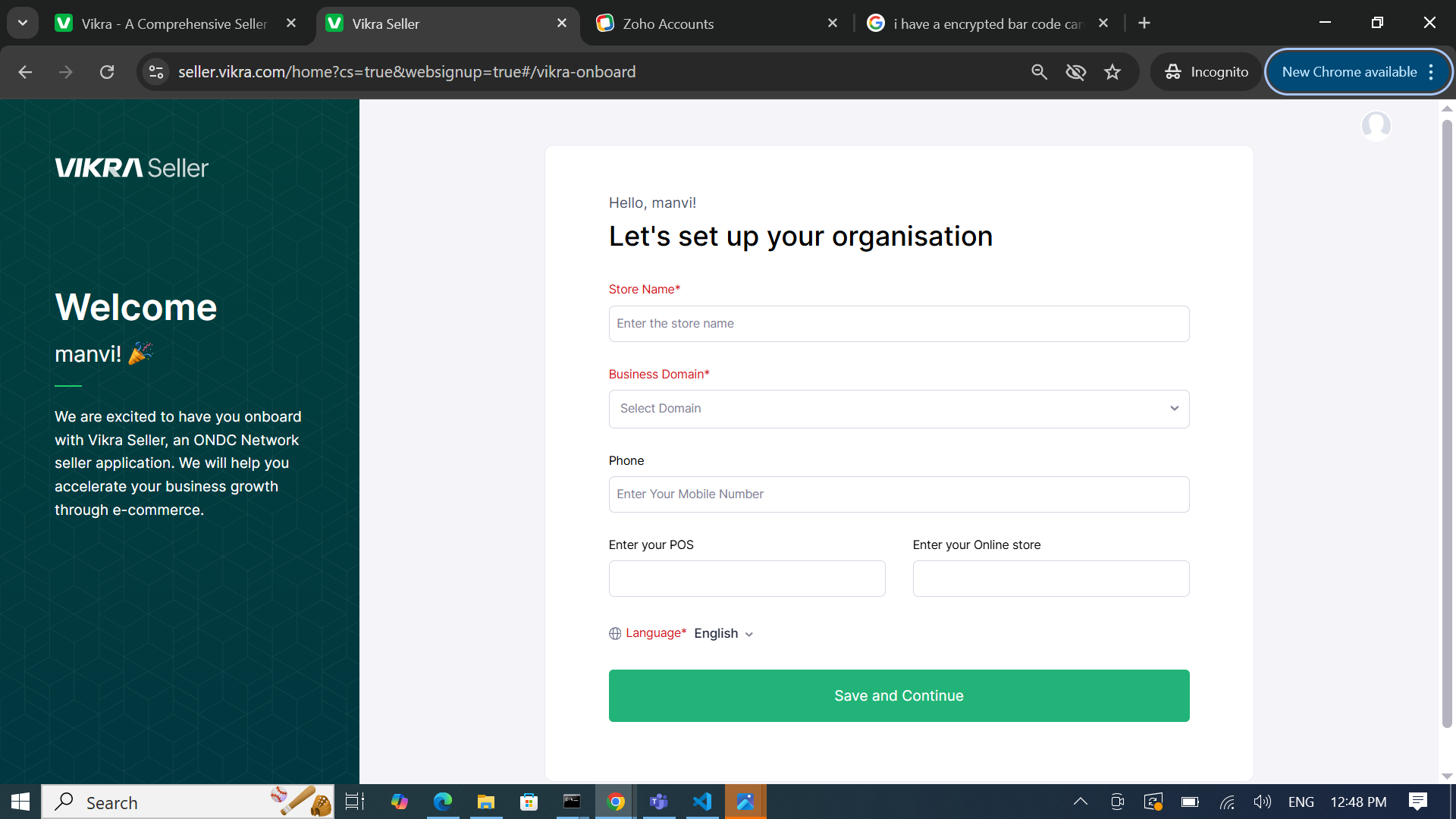Image resolution: width=1456 pixels, height=819 pixels.
Task: Open Task View from taskbar
Action: [355, 802]
